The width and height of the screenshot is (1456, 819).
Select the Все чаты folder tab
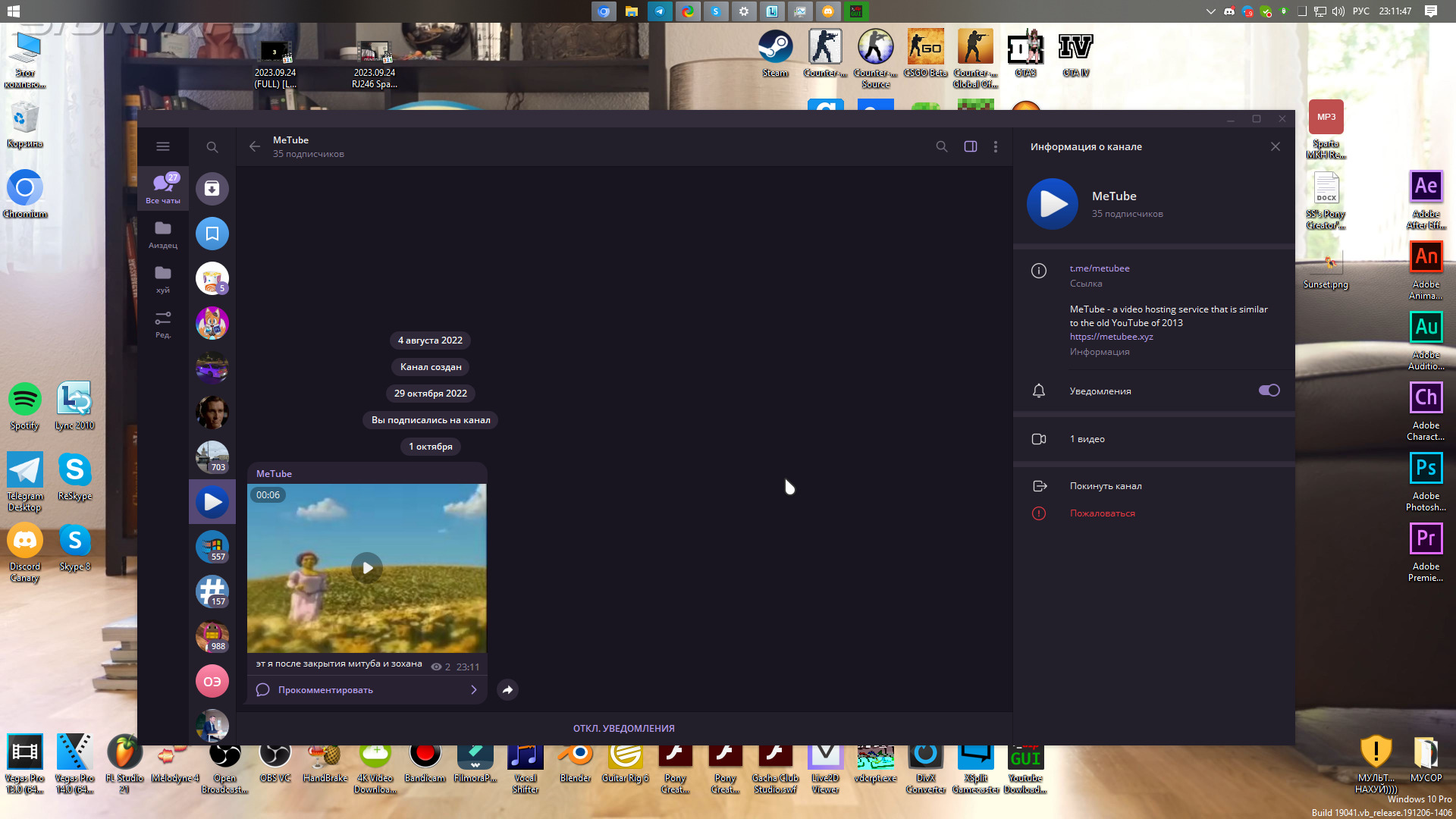click(163, 187)
